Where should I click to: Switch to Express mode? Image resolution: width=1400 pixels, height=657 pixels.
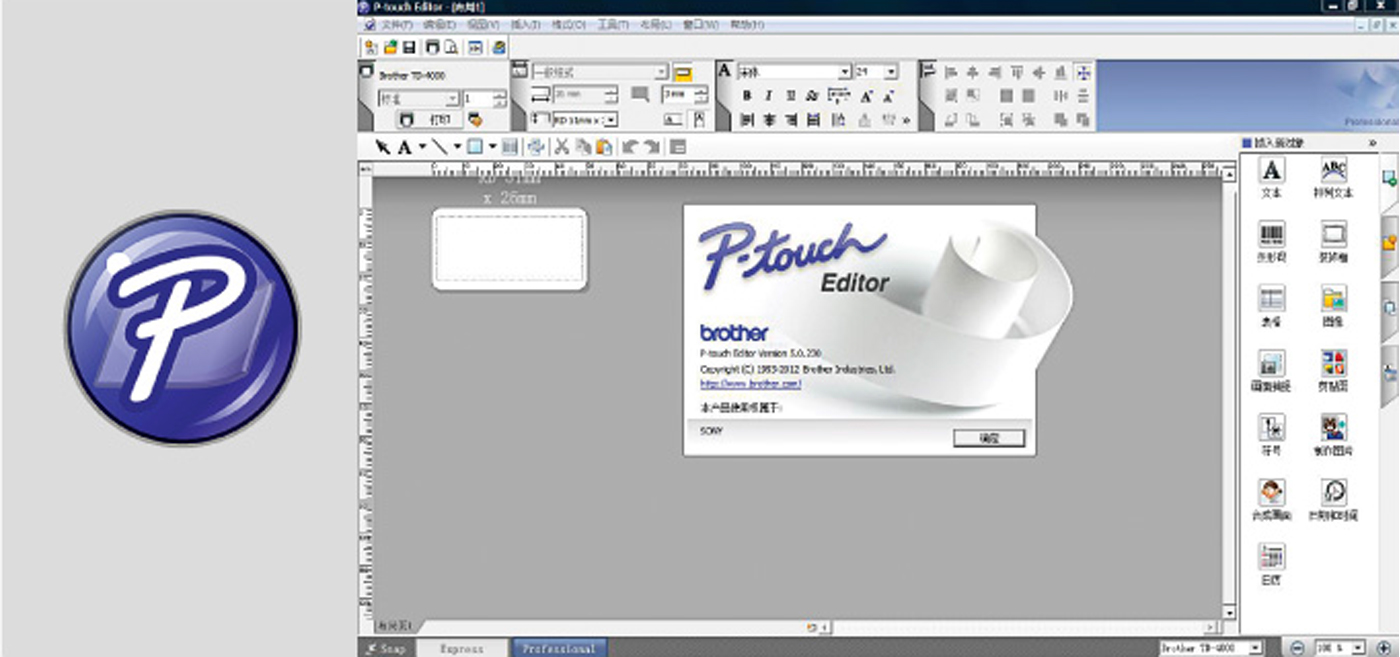pyautogui.click(x=462, y=648)
